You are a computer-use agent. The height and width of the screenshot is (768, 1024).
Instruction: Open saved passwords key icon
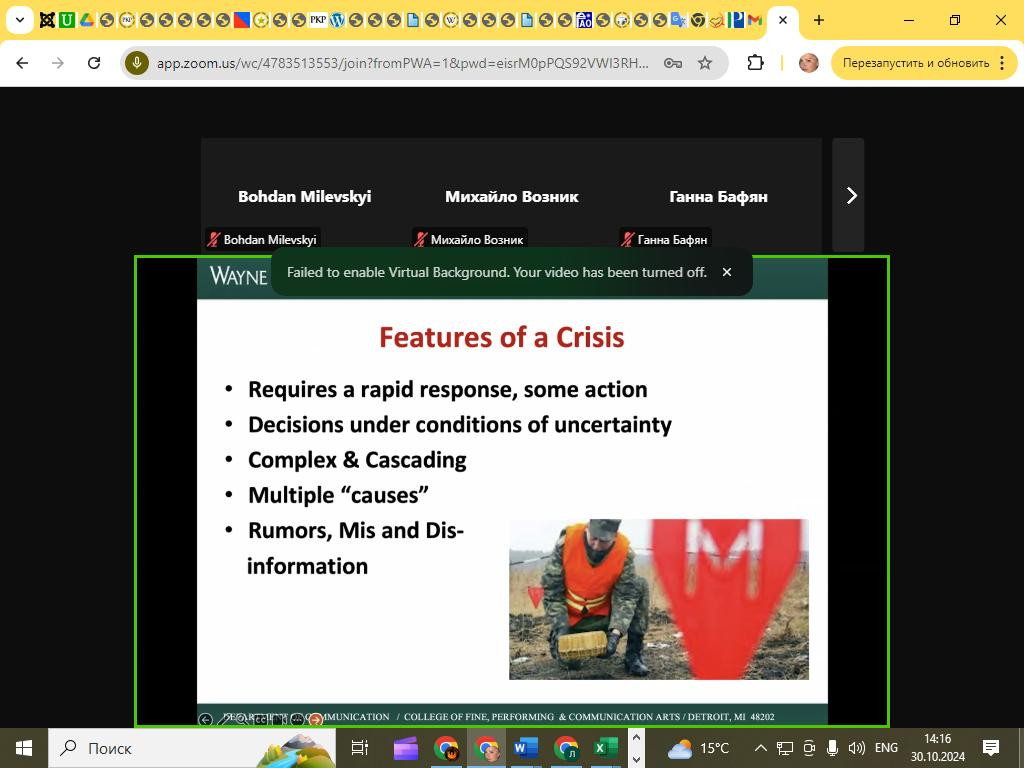pos(673,63)
